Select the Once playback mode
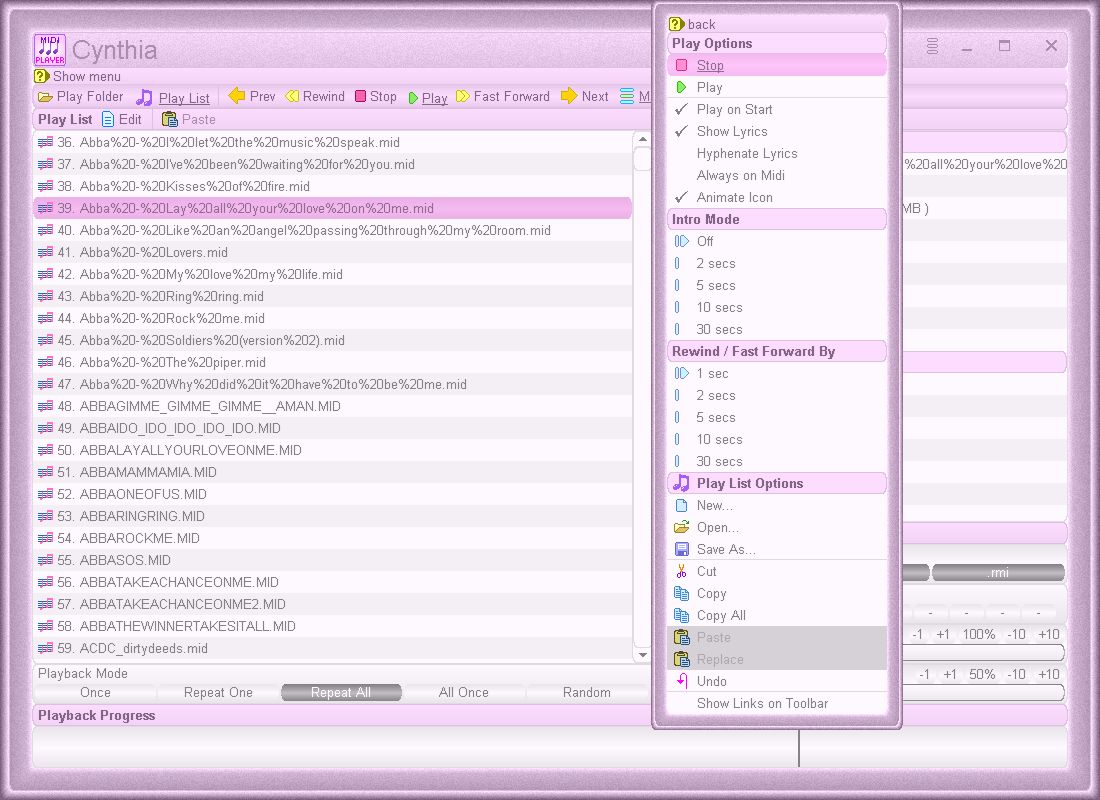The height and width of the screenshot is (800, 1100). [95, 693]
